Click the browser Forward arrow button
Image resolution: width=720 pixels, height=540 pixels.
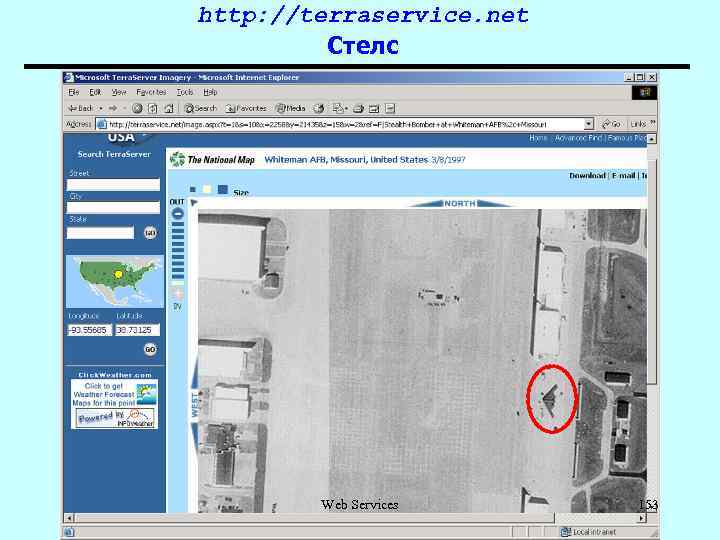(x=113, y=108)
